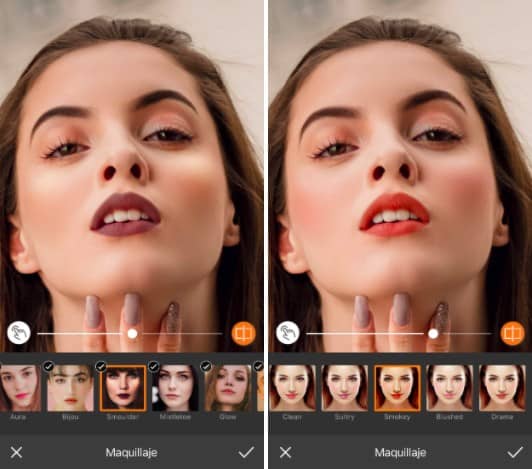Viewport: 532px width, 469px height.
Task: Click the checkmark badge on the Mistletoe preset
Action: coord(154,366)
